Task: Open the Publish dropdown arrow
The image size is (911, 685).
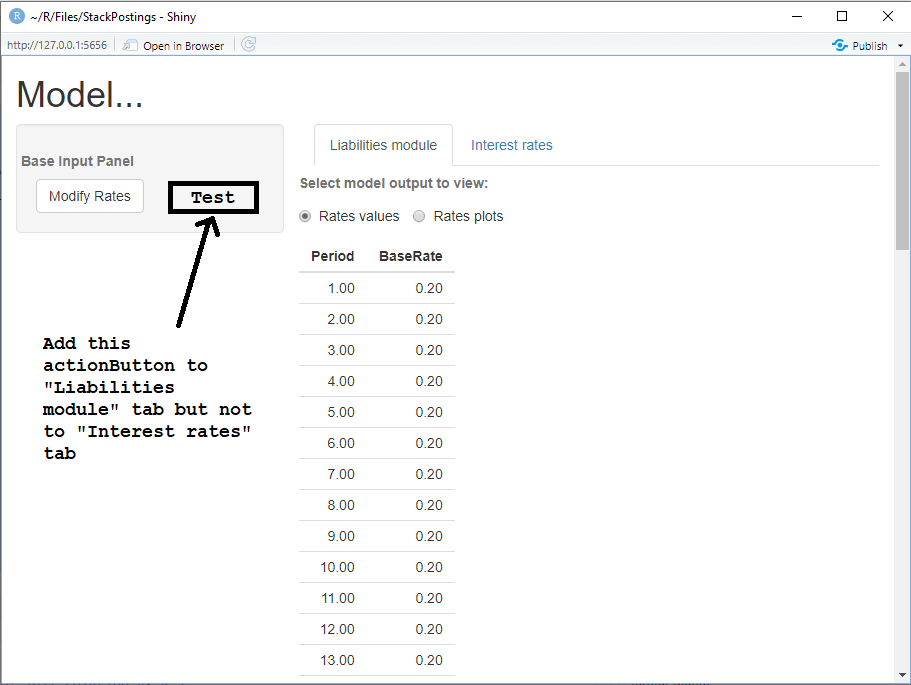Action: [x=899, y=44]
